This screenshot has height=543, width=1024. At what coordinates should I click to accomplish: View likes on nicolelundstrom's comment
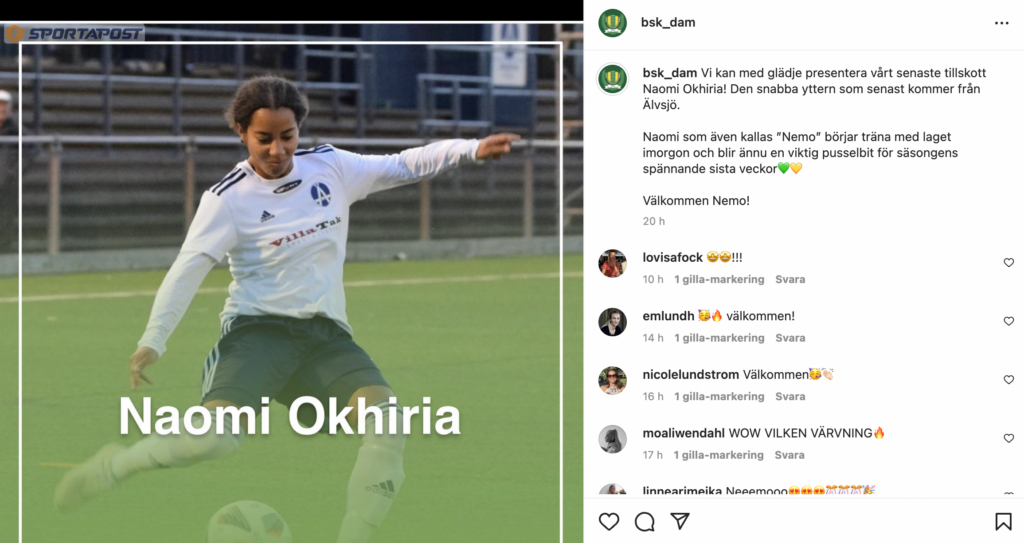click(719, 397)
